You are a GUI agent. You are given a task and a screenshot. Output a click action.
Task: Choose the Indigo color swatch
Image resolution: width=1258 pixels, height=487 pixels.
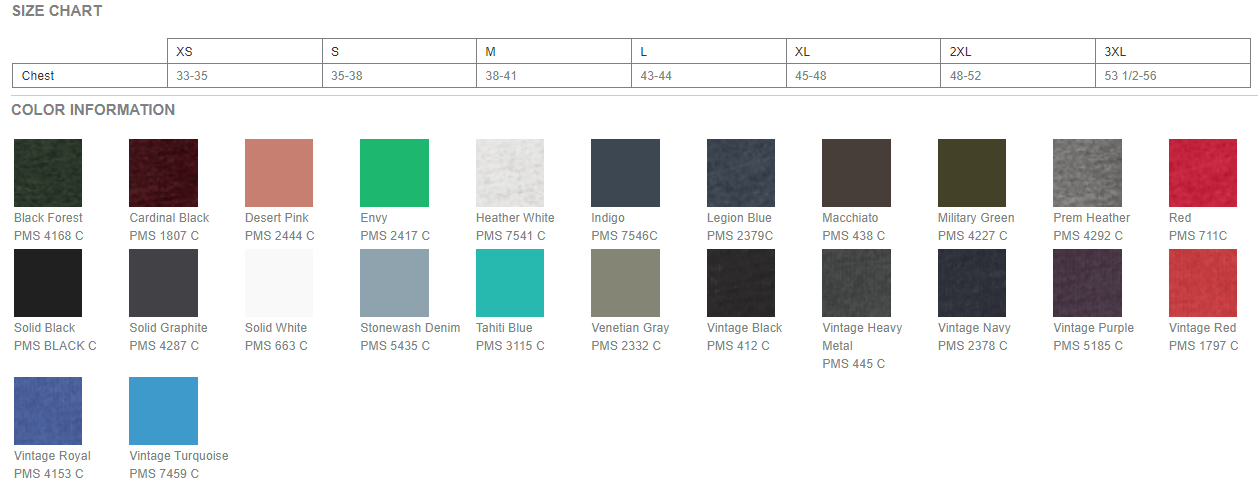625,173
